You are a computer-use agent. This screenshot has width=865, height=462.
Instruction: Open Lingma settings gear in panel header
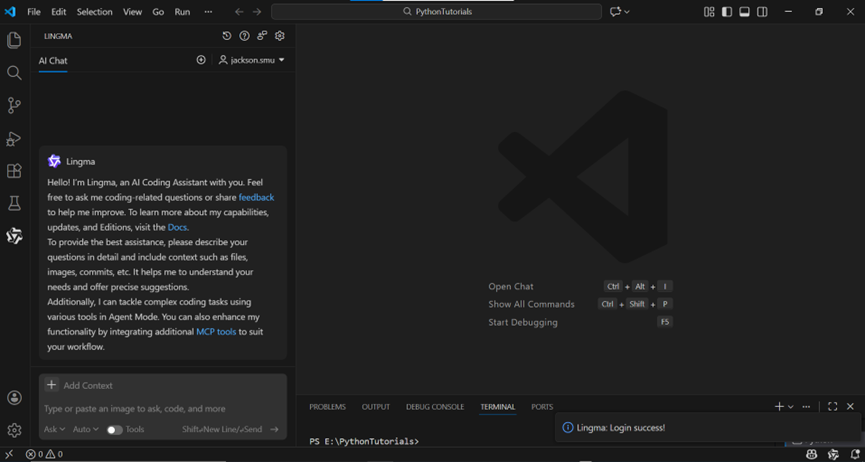coord(280,36)
